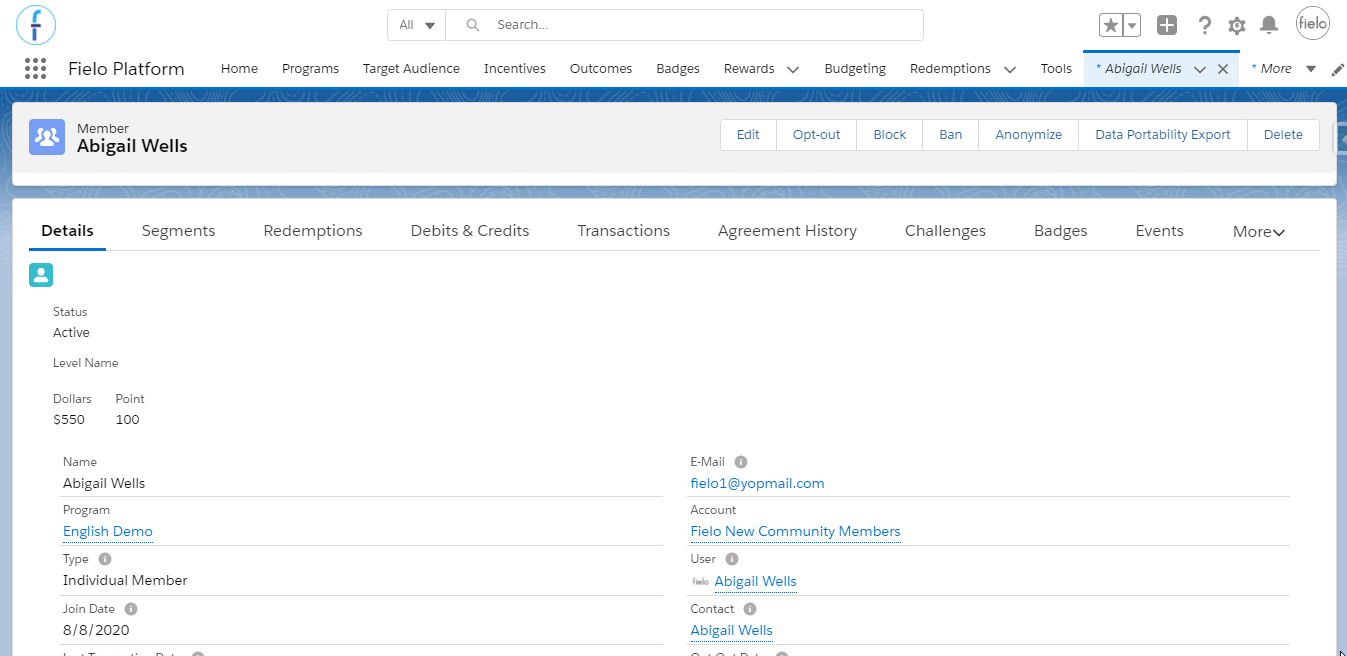Screen dimensions: 1347x656
Task: Click the favorites star icon
Action: pos(1111,25)
